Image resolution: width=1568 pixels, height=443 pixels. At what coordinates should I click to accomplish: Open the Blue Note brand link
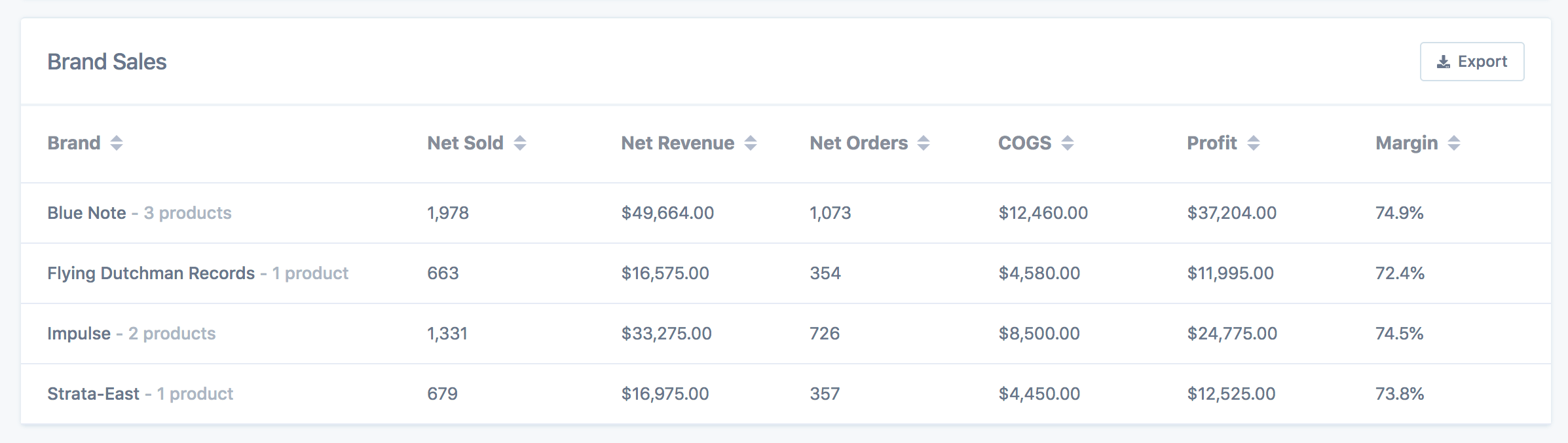click(86, 213)
